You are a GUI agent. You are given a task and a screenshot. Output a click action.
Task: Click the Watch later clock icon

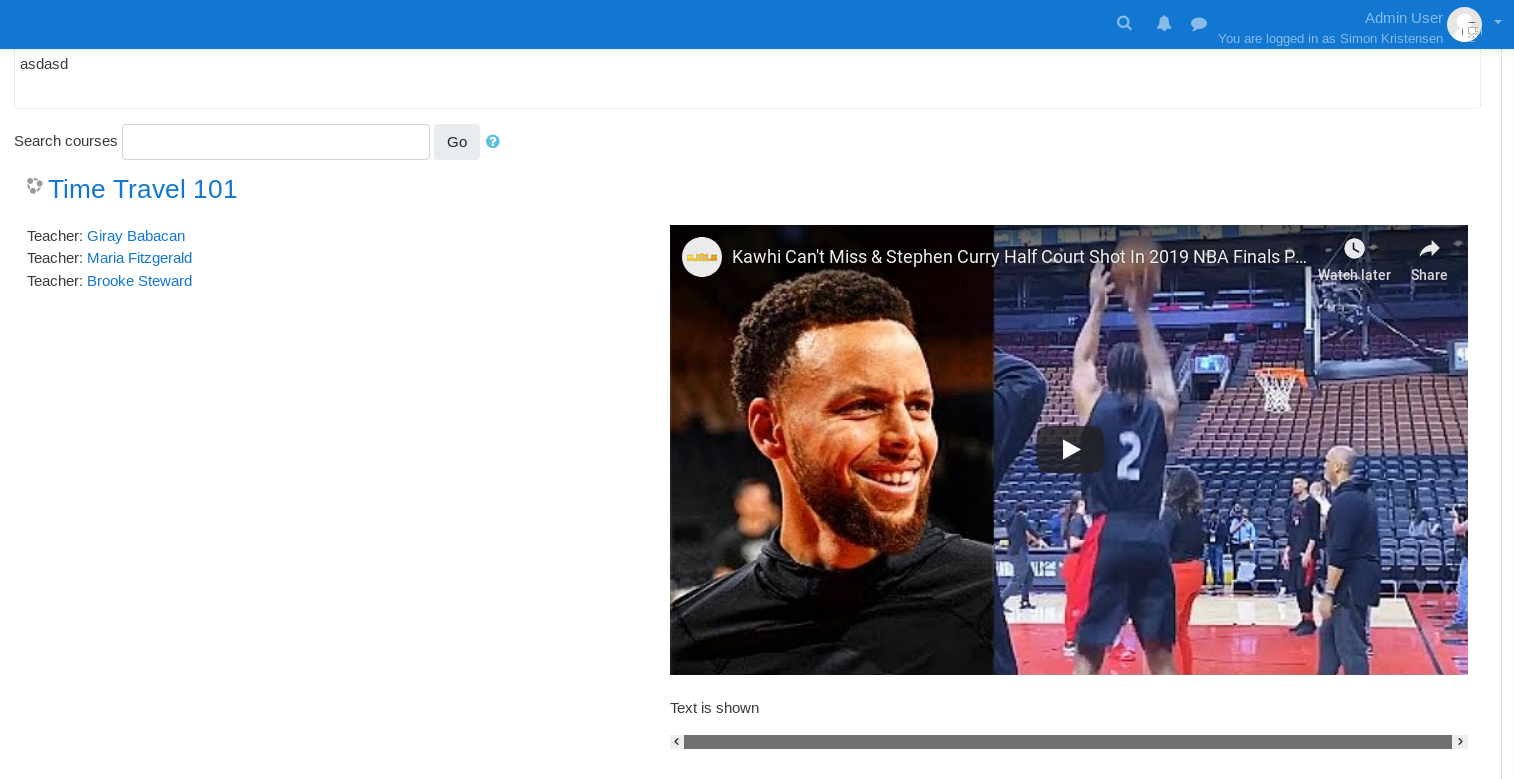coord(1354,249)
